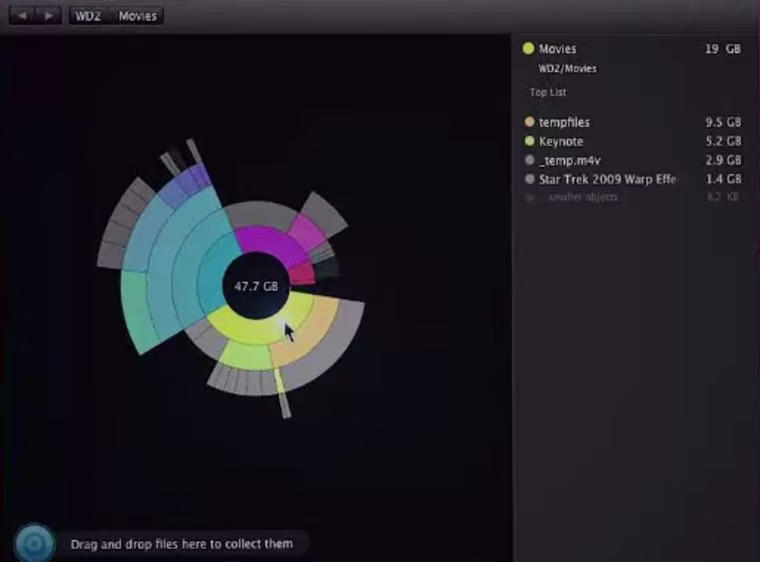Click the Top List heading
Viewport: 760px width, 562px height.
(x=548, y=92)
